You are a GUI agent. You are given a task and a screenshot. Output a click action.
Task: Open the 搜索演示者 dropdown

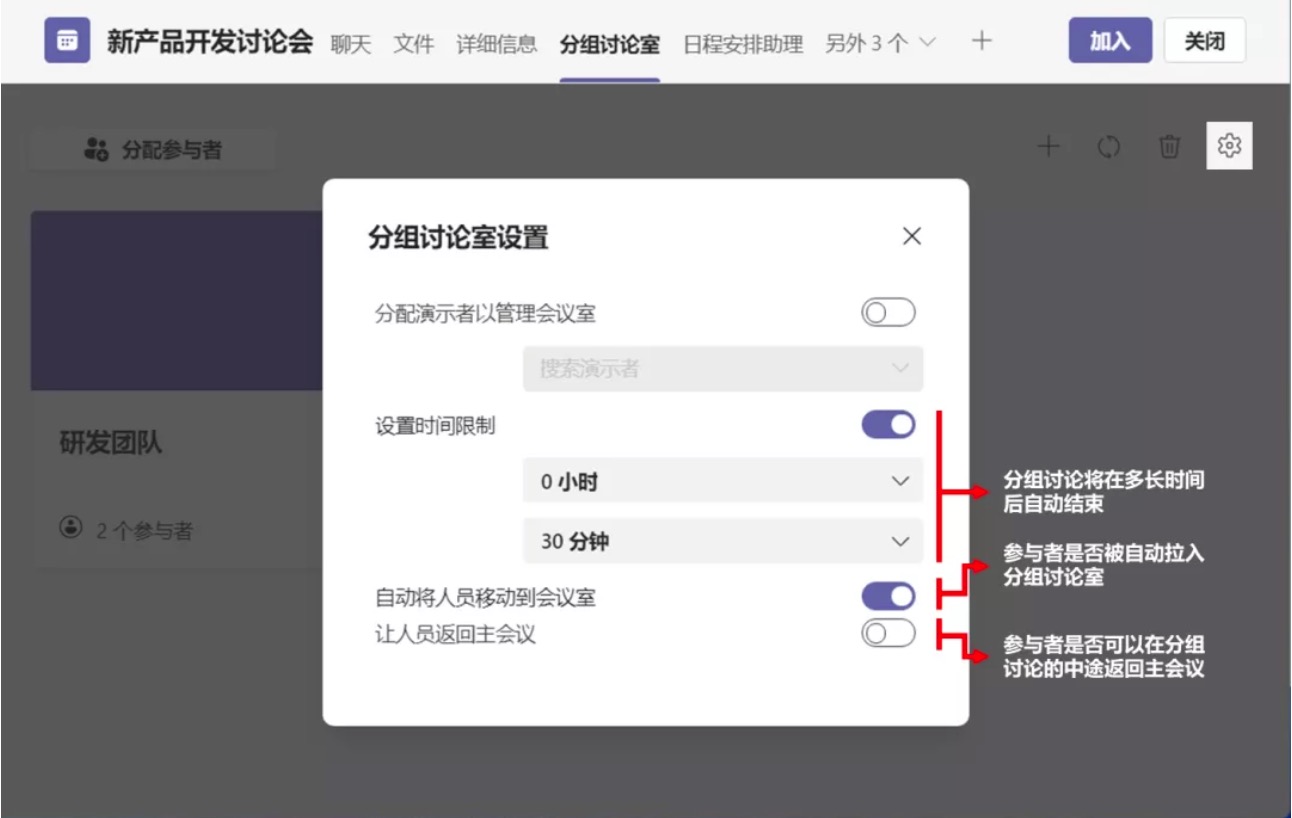pyautogui.click(x=722, y=369)
